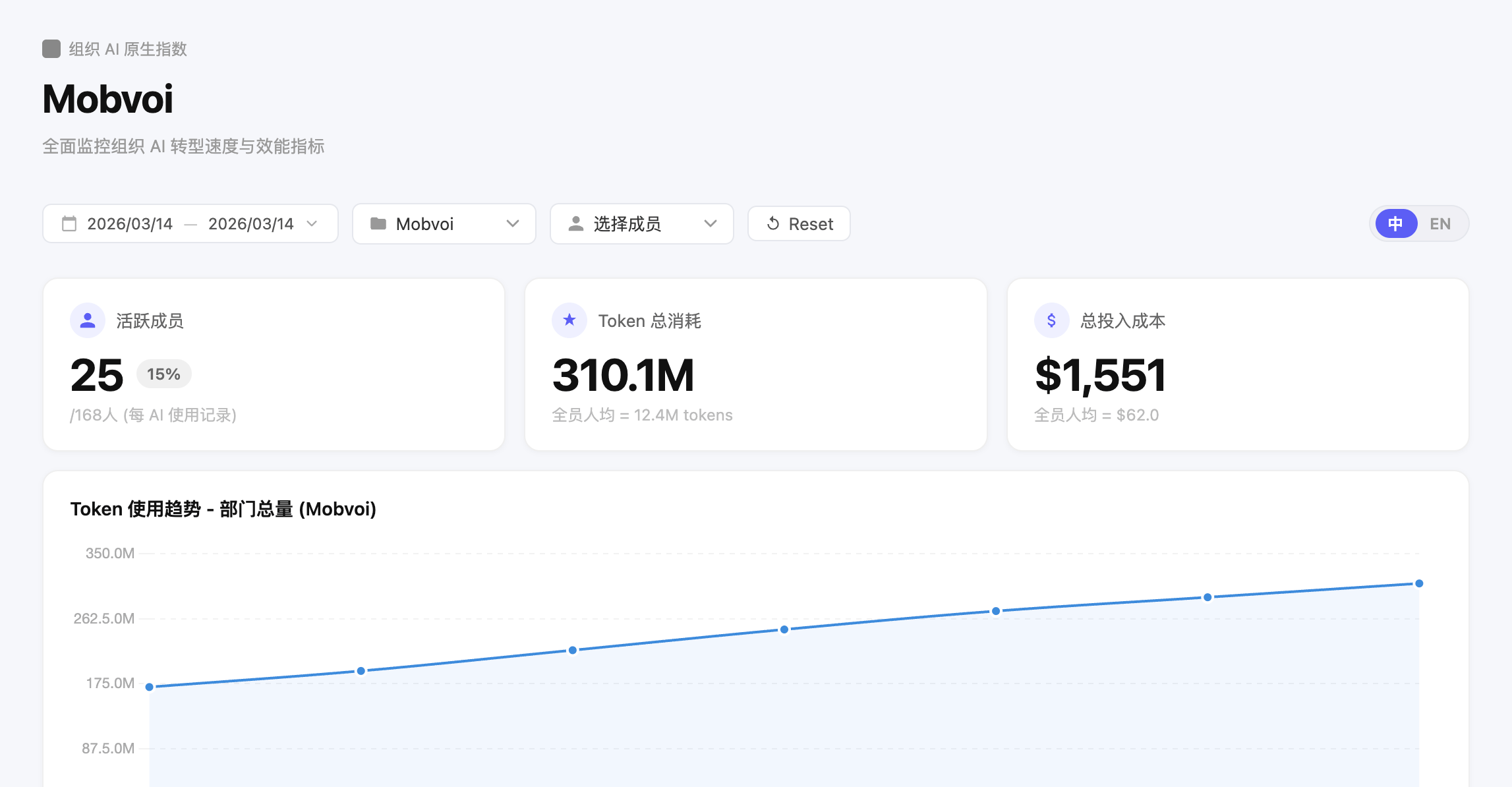The image size is (1512, 787).
Task: Switch language to 中
Action: [x=1396, y=224]
